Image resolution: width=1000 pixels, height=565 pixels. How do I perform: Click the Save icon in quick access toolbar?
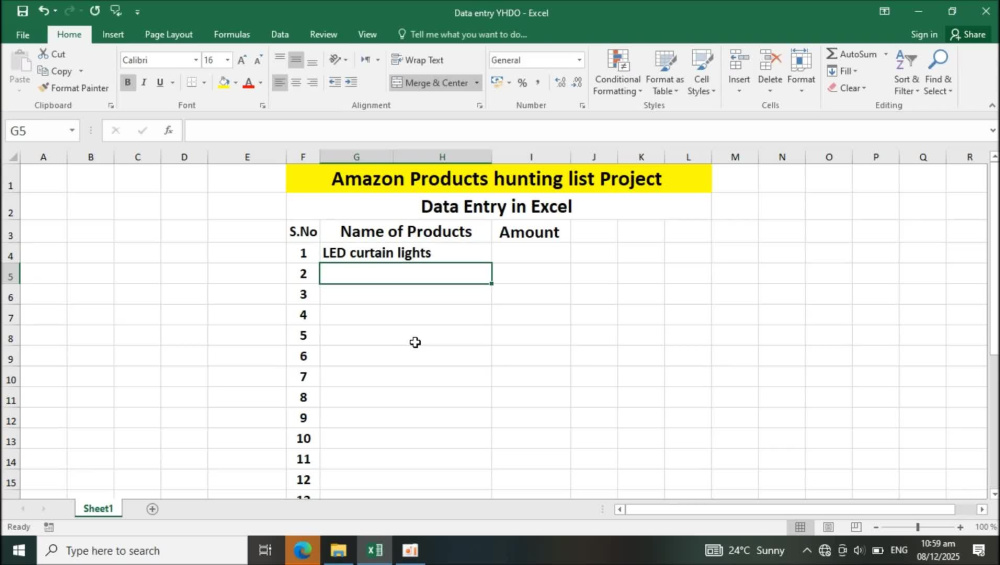point(22,11)
